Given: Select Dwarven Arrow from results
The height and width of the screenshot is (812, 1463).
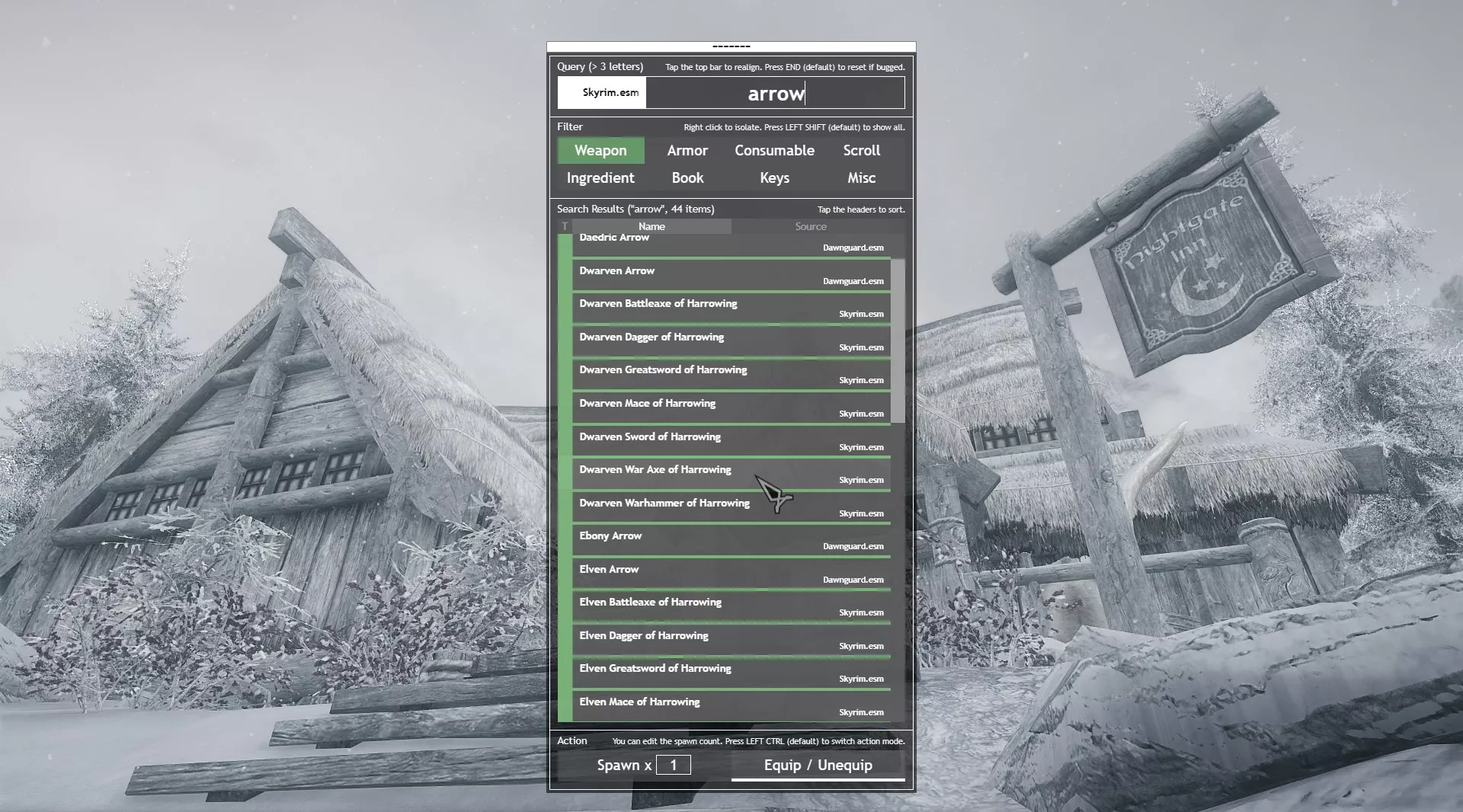Looking at the screenshot, I should click(x=731, y=276).
